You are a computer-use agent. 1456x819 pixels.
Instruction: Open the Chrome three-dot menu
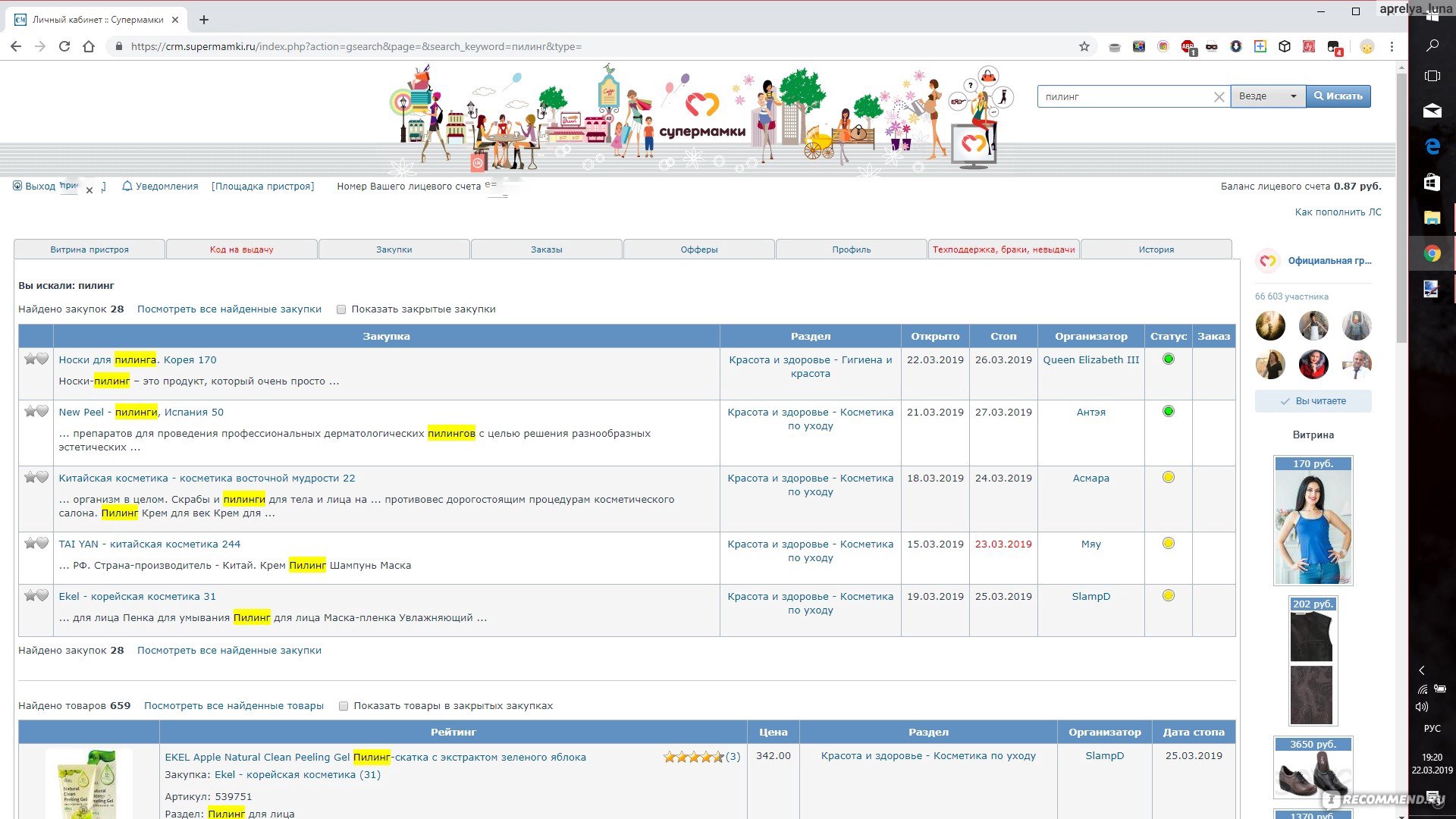click(x=1392, y=46)
